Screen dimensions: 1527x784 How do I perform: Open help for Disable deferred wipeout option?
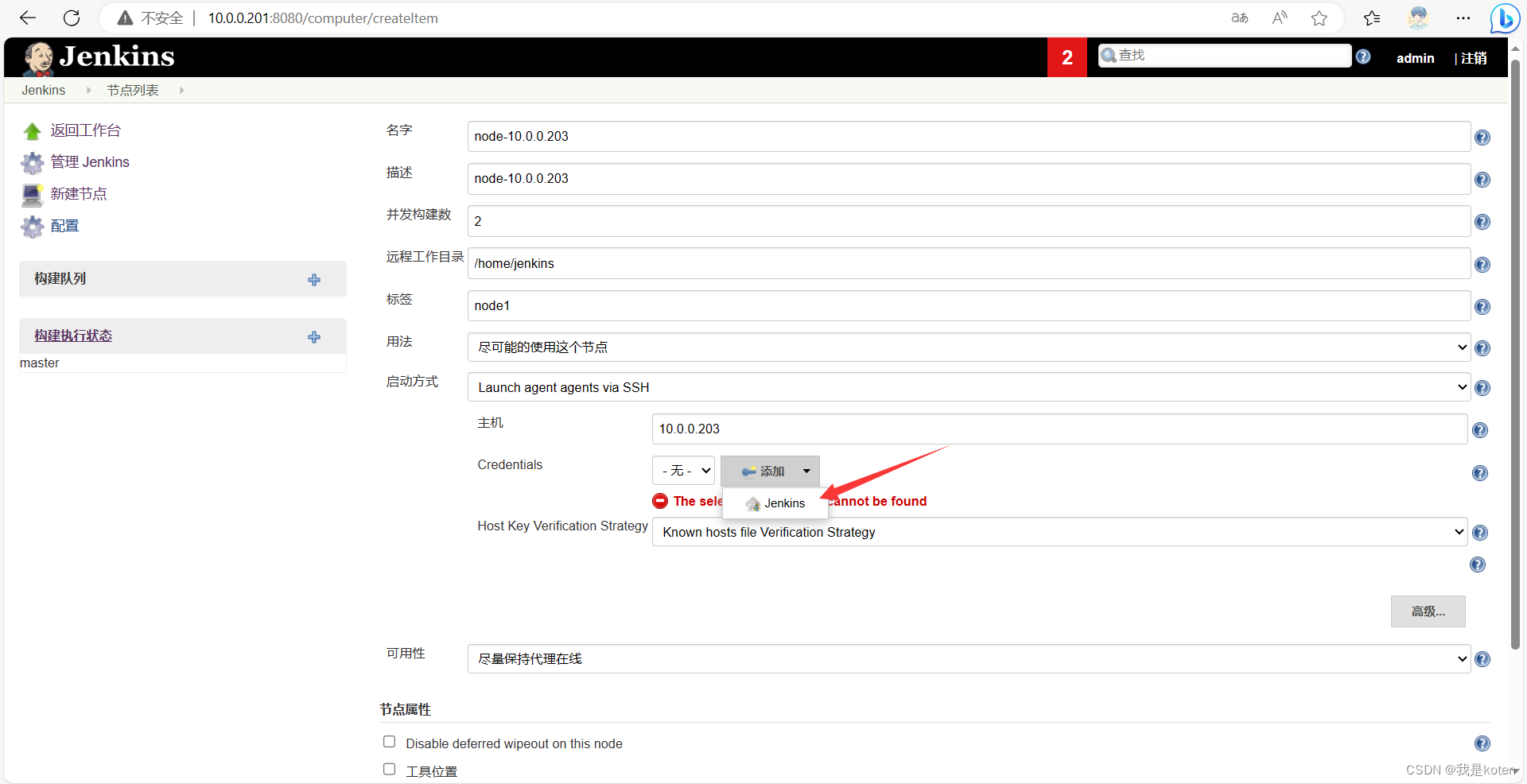1482,743
